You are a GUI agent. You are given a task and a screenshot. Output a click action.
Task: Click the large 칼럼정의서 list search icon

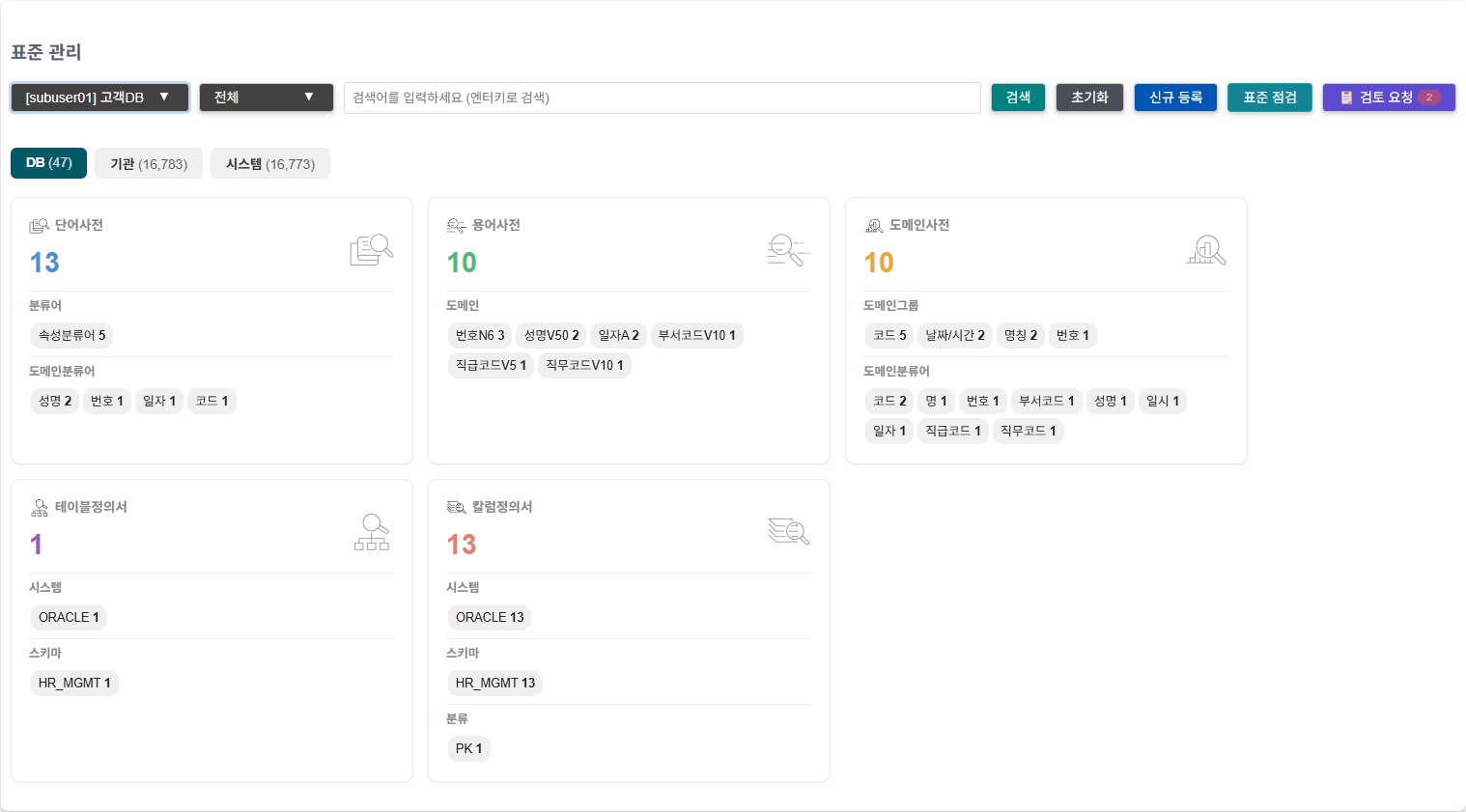pos(789,531)
